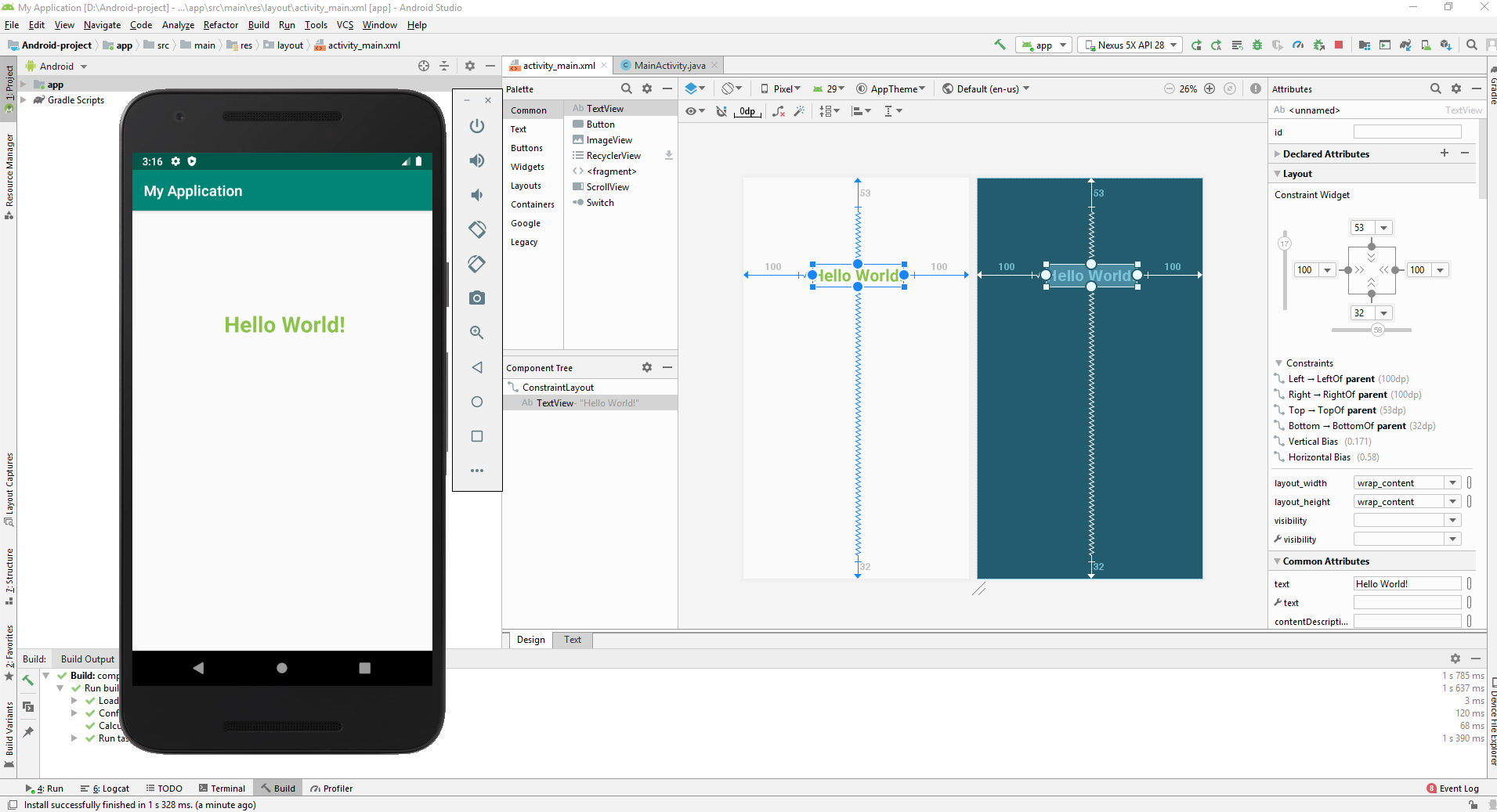
Task: Click Clear All Constraints icon
Action: click(x=779, y=111)
